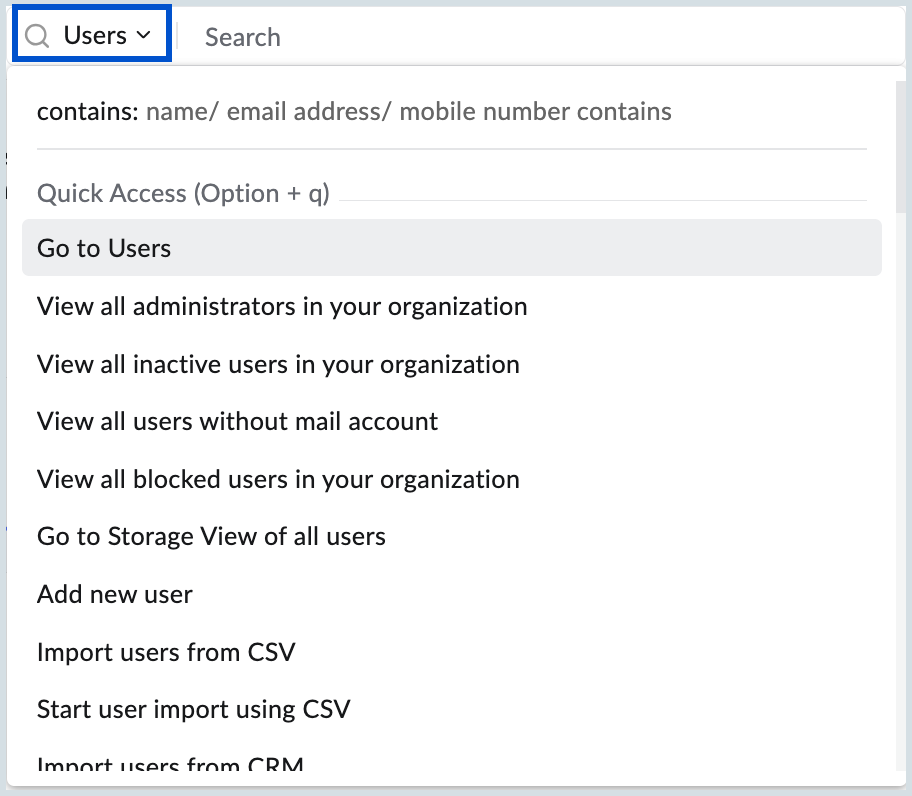The image size is (912, 796).
Task: Select the 'contains:' search filter suggestion
Action: pos(87,111)
